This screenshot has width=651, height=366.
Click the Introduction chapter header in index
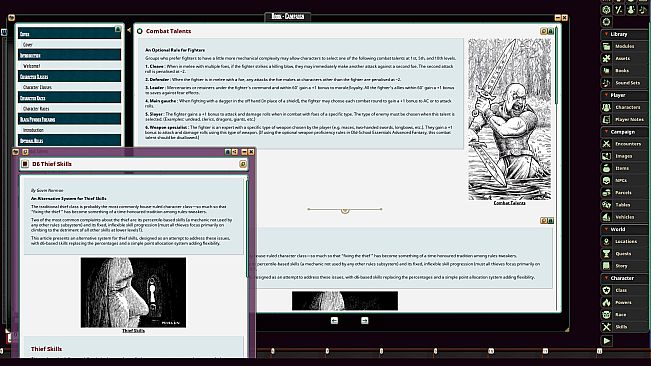pyautogui.click(x=69, y=55)
